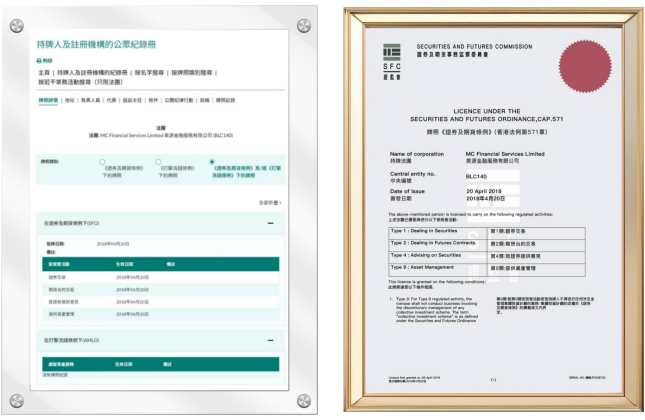Click the 按牌照類別搜尋 link
This screenshot has height=420, width=645.
192,73
